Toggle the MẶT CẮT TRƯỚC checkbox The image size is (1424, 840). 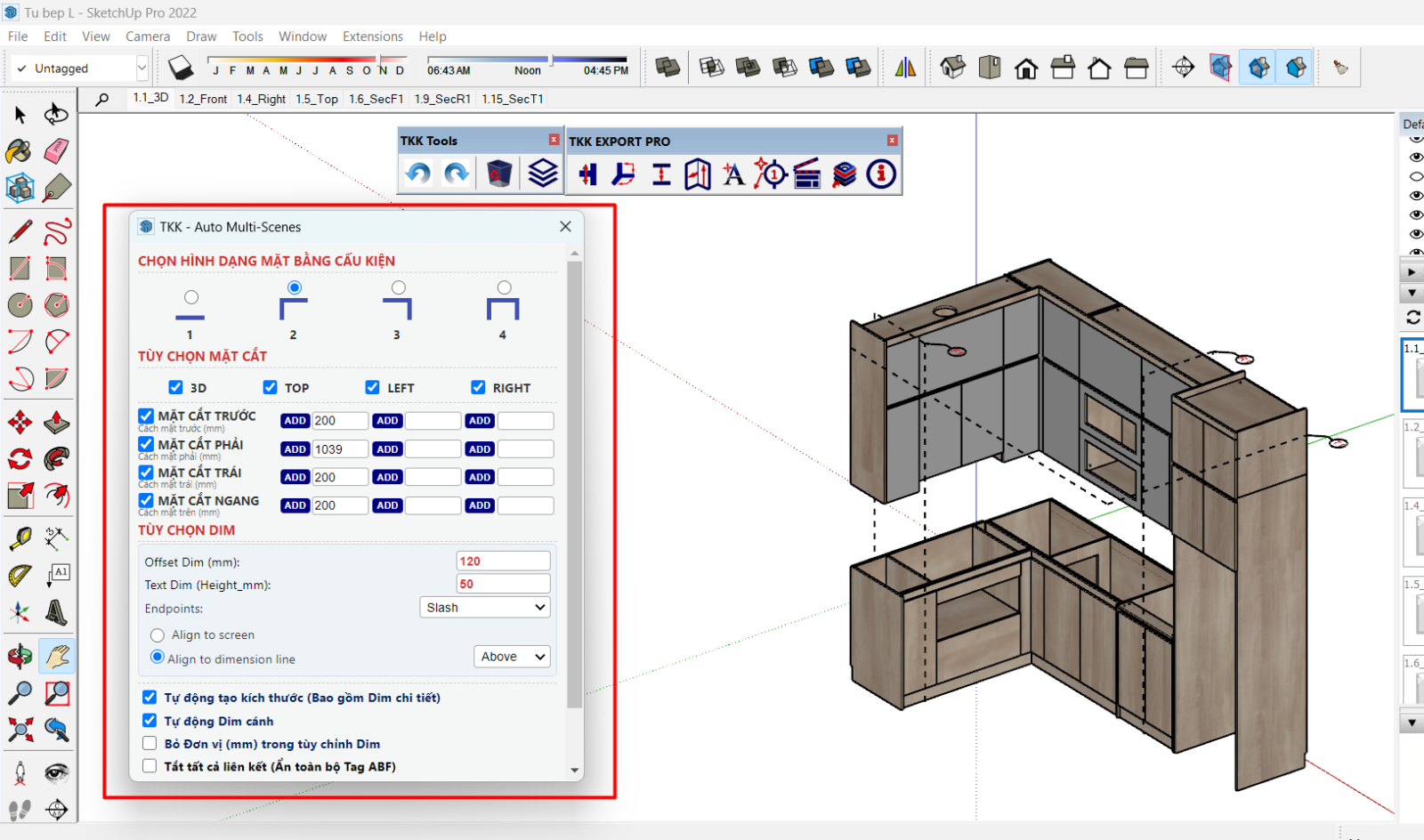point(146,416)
